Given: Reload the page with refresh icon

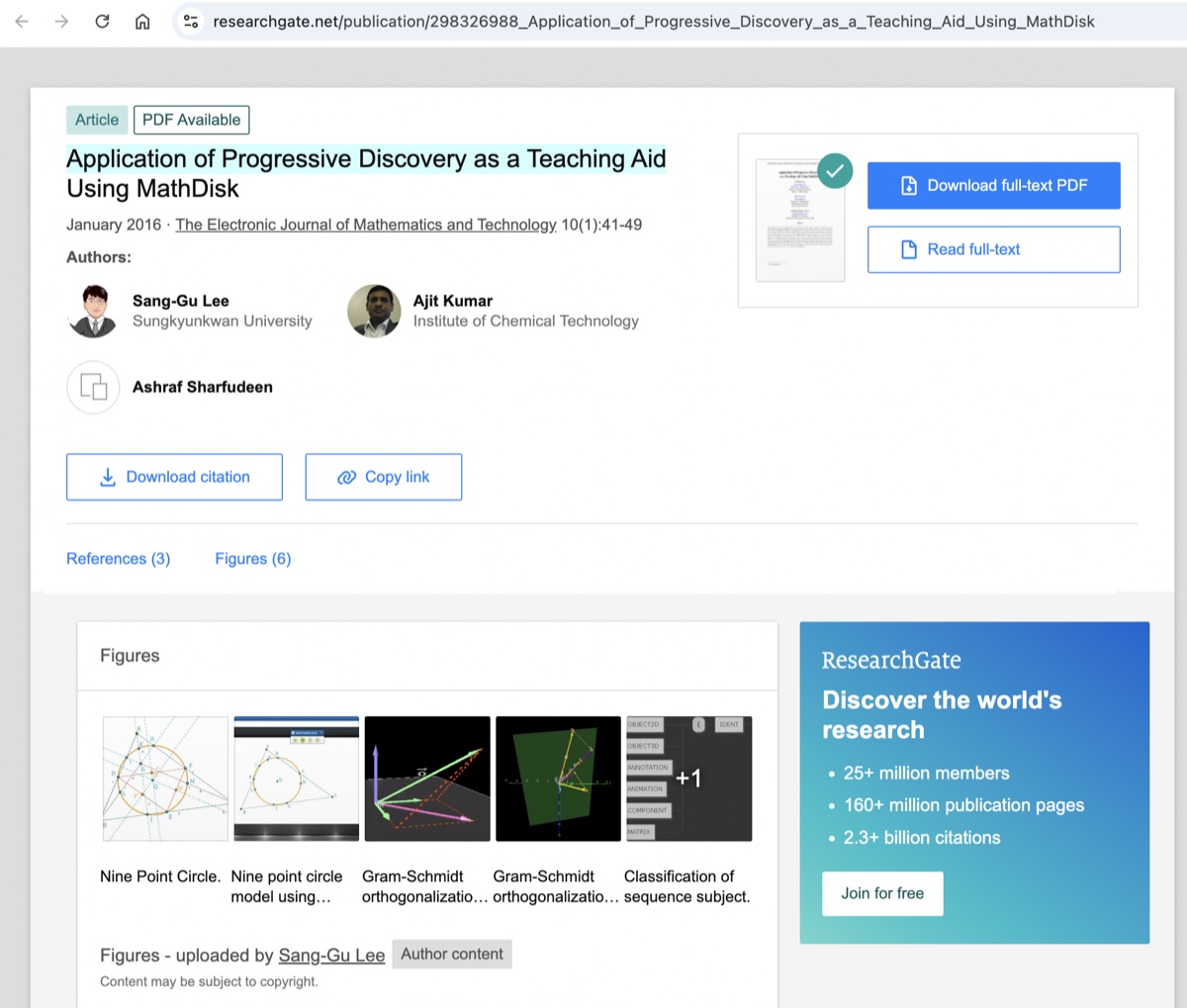Looking at the screenshot, I should tap(102, 21).
